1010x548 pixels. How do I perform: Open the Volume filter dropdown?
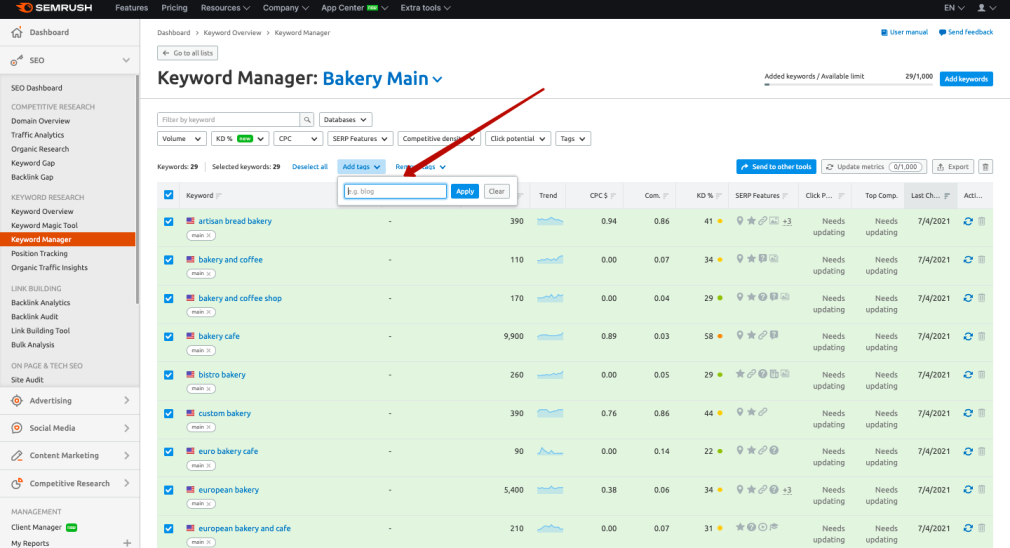(x=182, y=139)
